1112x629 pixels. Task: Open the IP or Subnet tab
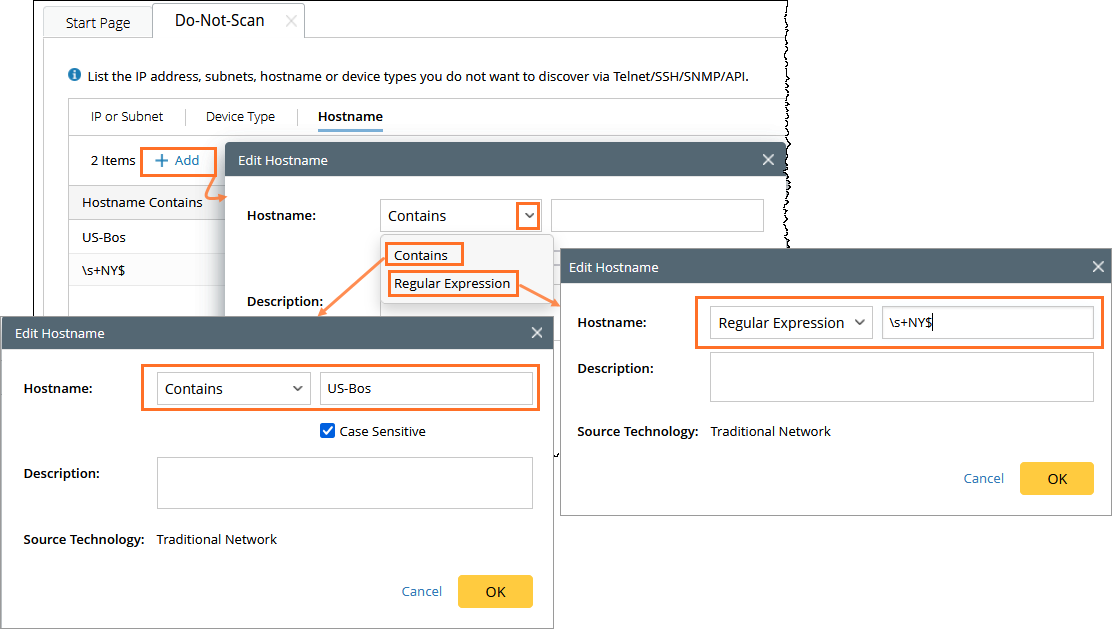(x=127, y=117)
